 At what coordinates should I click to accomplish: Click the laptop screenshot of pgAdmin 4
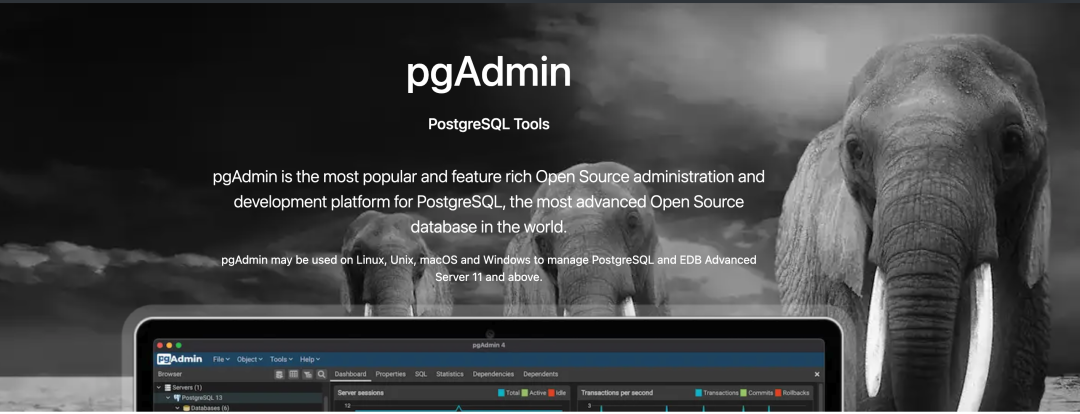coord(489,365)
